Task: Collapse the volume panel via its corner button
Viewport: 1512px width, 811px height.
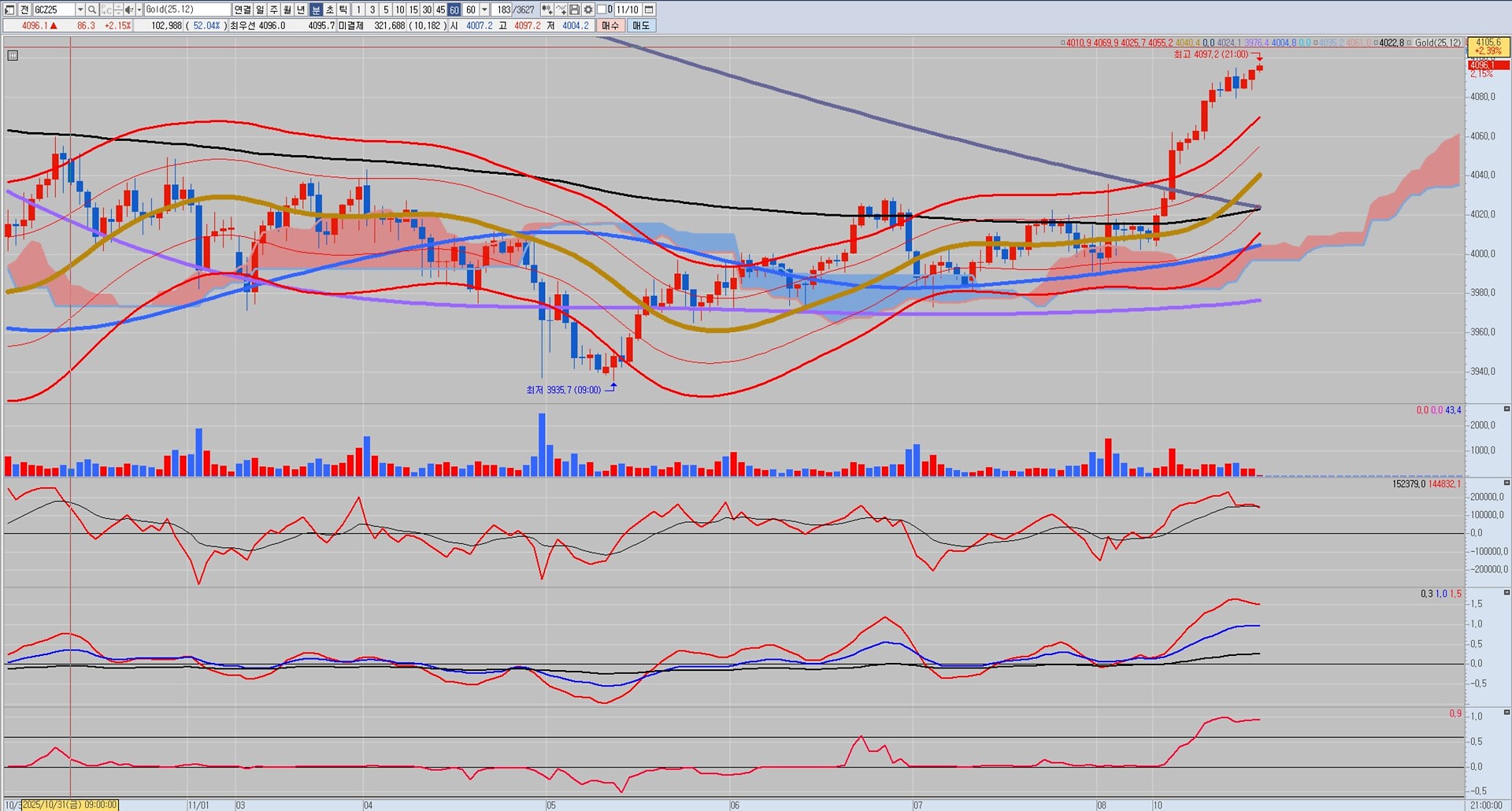Action: pos(1506,409)
